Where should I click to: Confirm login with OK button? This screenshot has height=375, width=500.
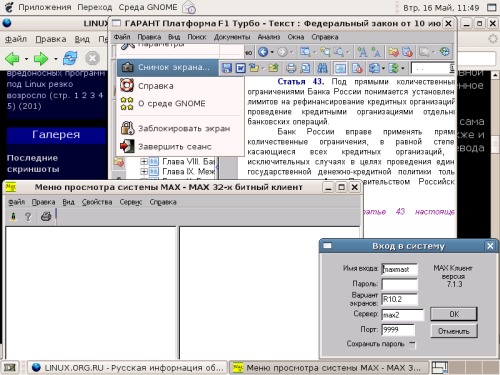click(454, 314)
